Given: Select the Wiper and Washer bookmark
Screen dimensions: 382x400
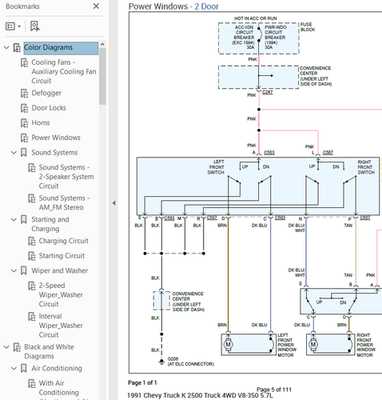Looking at the screenshot, I should (60, 270).
